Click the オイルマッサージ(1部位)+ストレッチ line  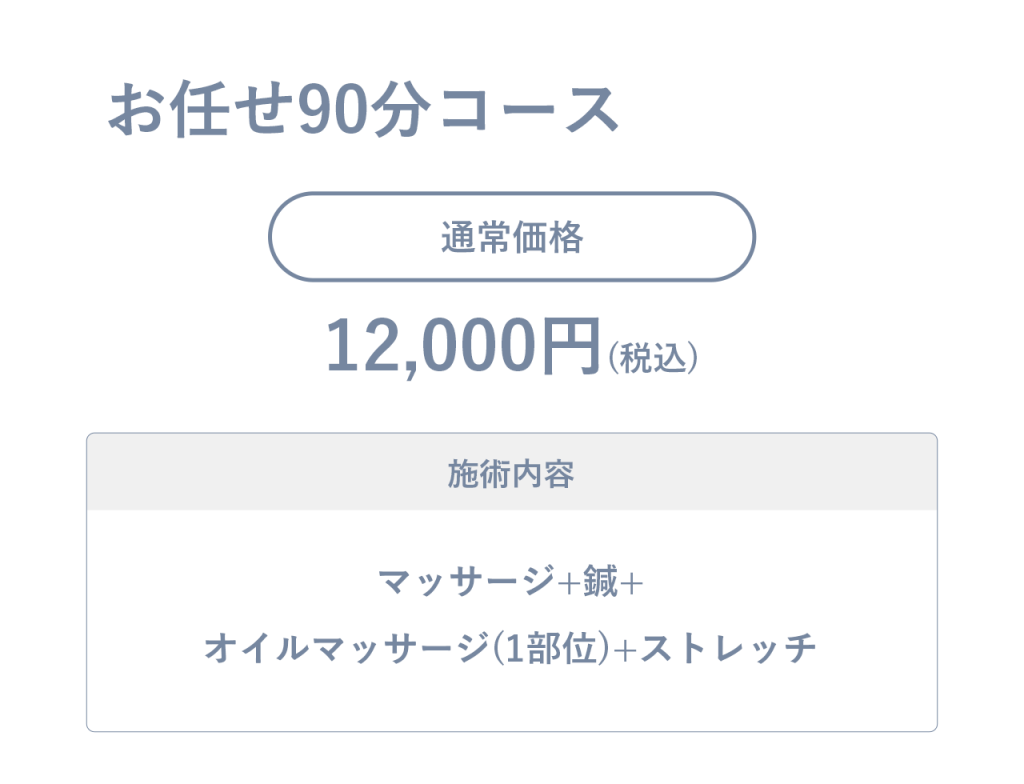pyautogui.click(x=511, y=648)
